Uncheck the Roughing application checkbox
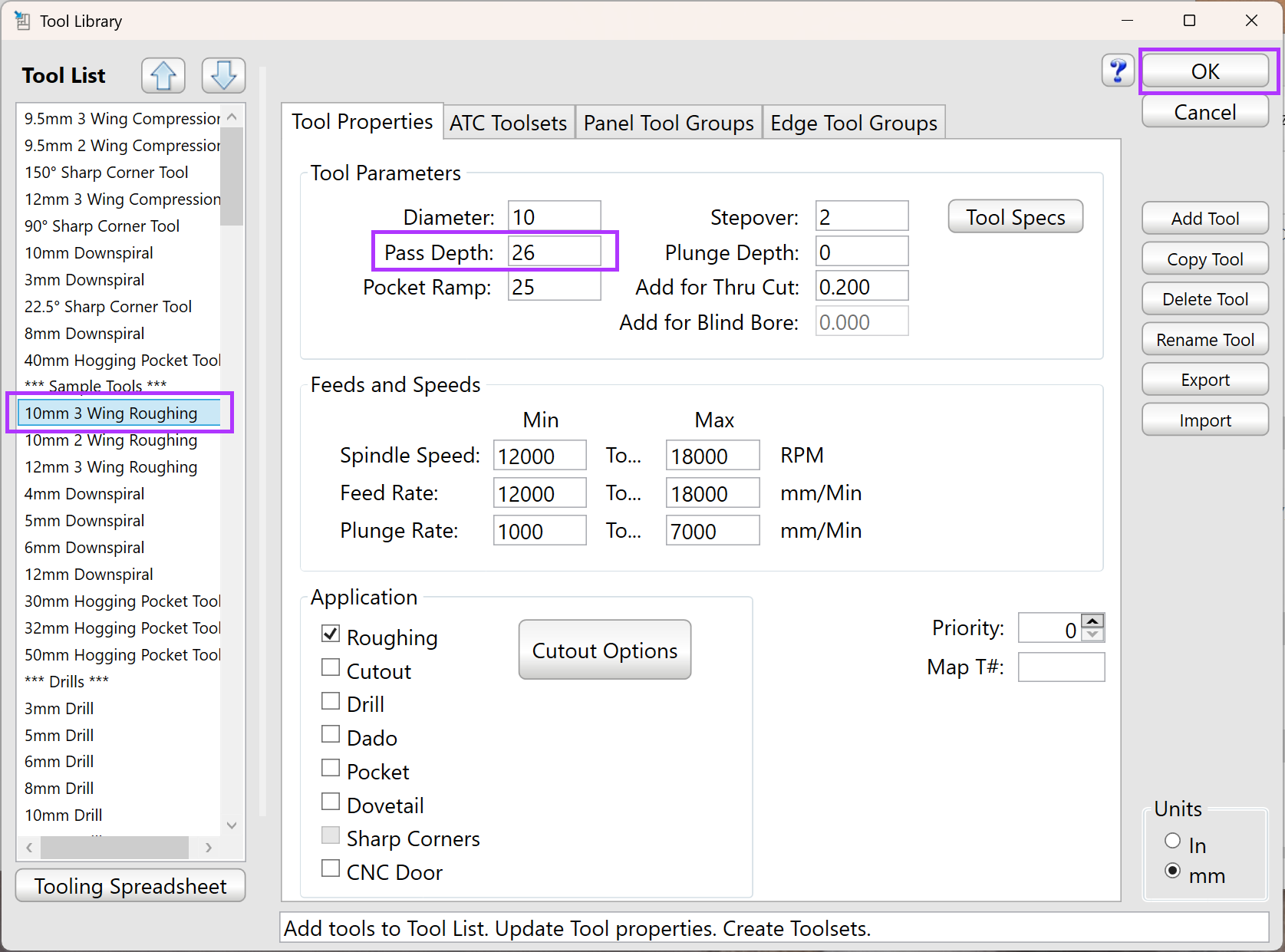Screen dimensions: 1285x952 pyautogui.click(x=331, y=634)
